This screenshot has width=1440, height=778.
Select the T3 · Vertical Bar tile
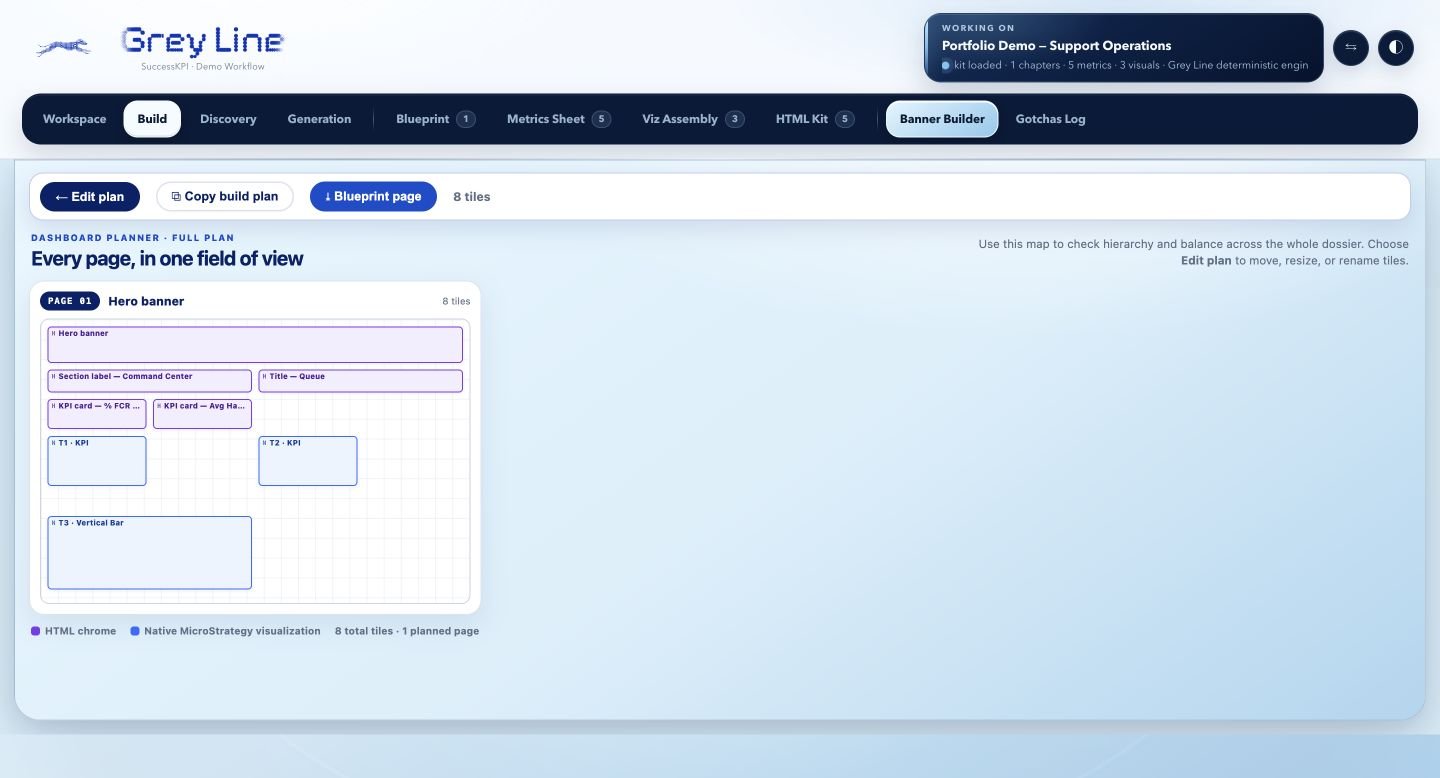[150, 553]
